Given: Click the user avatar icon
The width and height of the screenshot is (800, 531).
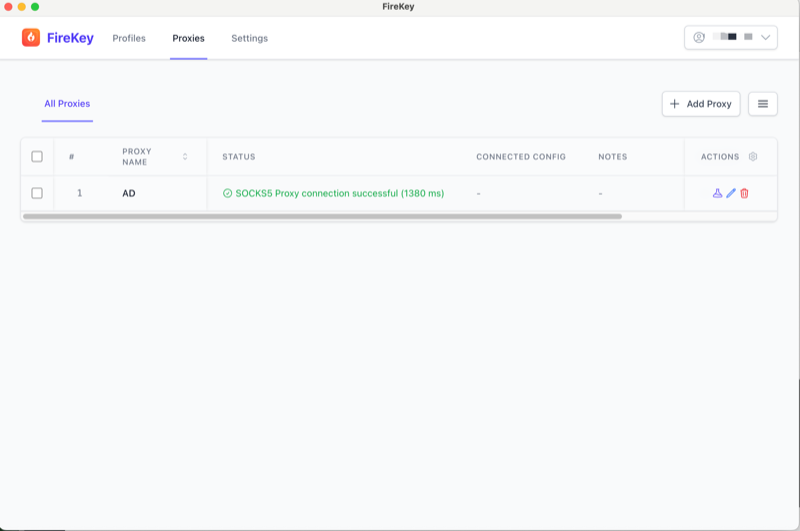Looking at the screenshot, I should pos(699,38).
